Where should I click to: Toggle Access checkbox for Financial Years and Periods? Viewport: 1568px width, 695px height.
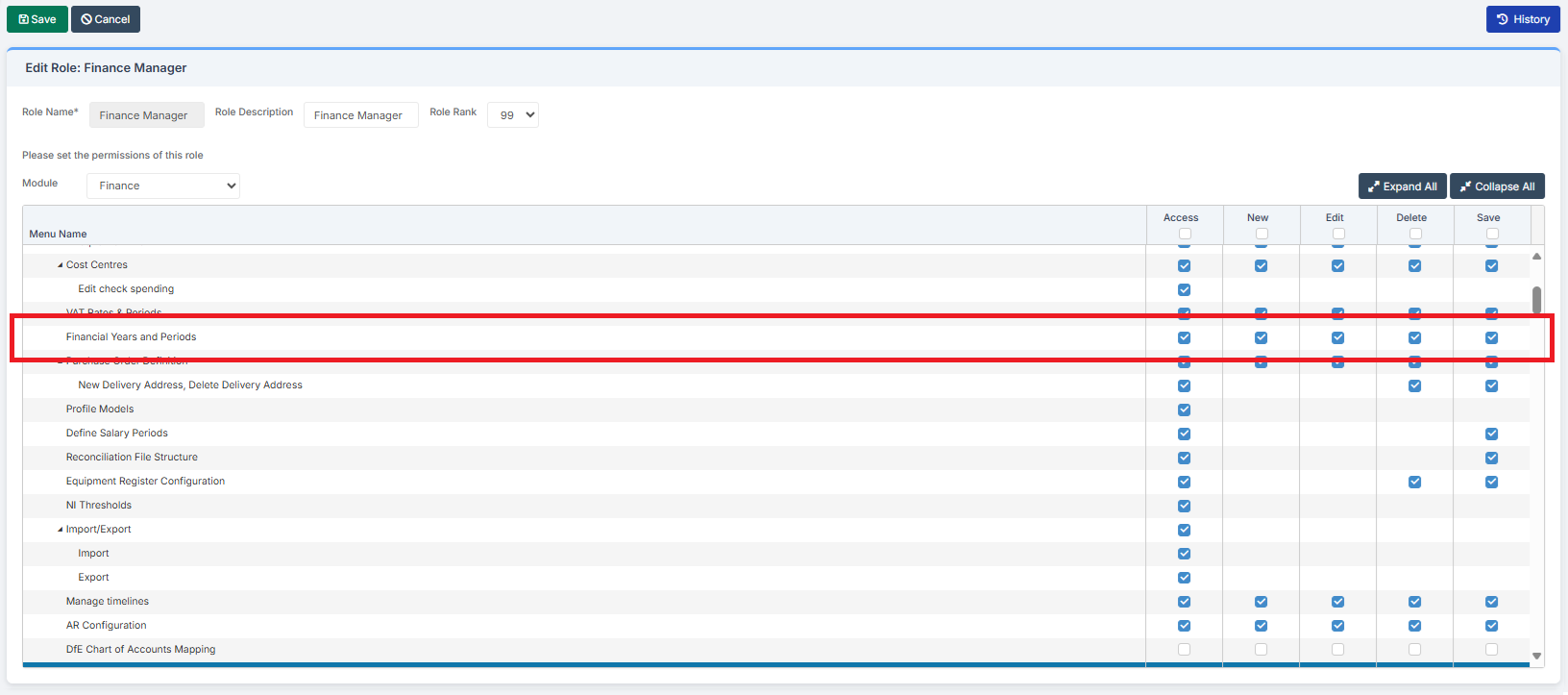pyautogui.click(x=1184, y=337)
